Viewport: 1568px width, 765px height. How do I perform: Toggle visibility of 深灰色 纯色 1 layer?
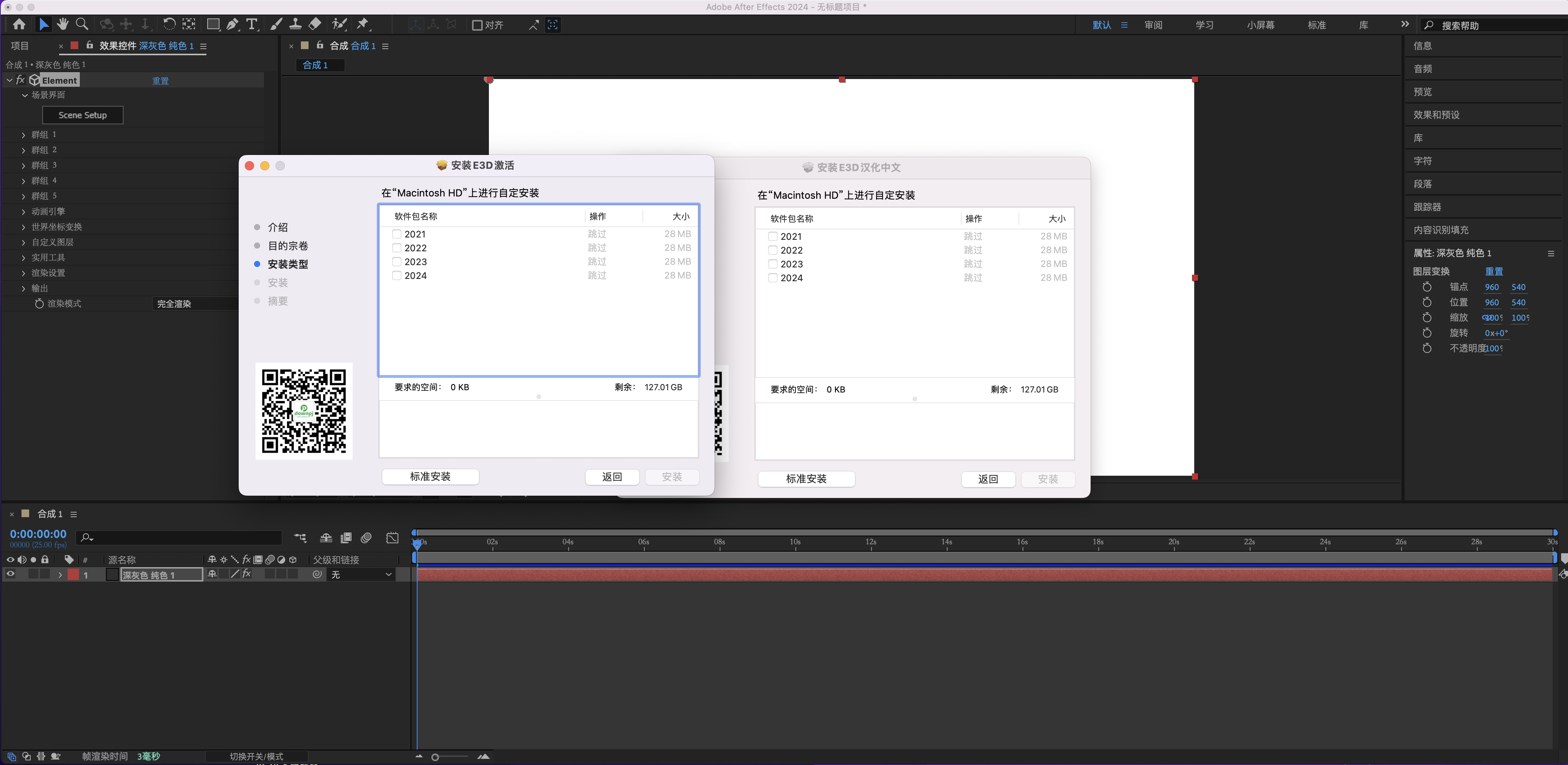click(10, 574)
